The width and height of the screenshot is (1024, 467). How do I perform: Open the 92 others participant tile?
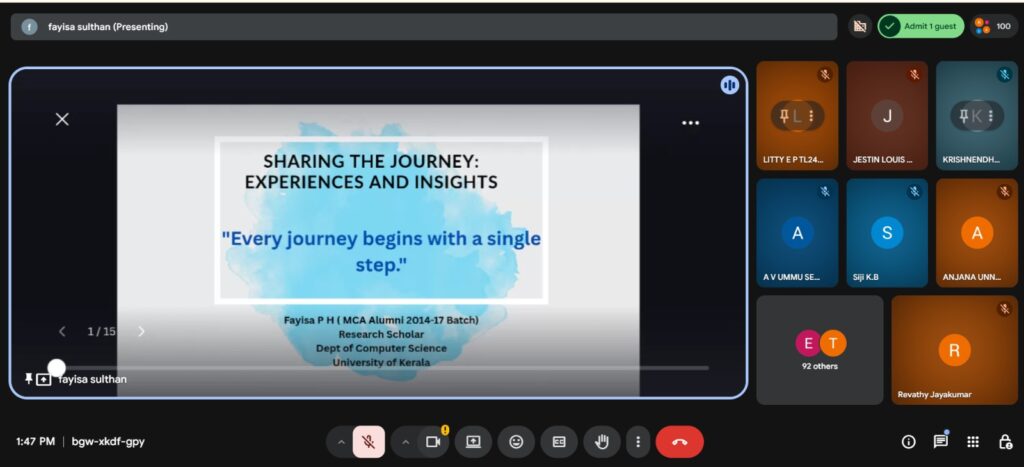click(x=819, y=349)
